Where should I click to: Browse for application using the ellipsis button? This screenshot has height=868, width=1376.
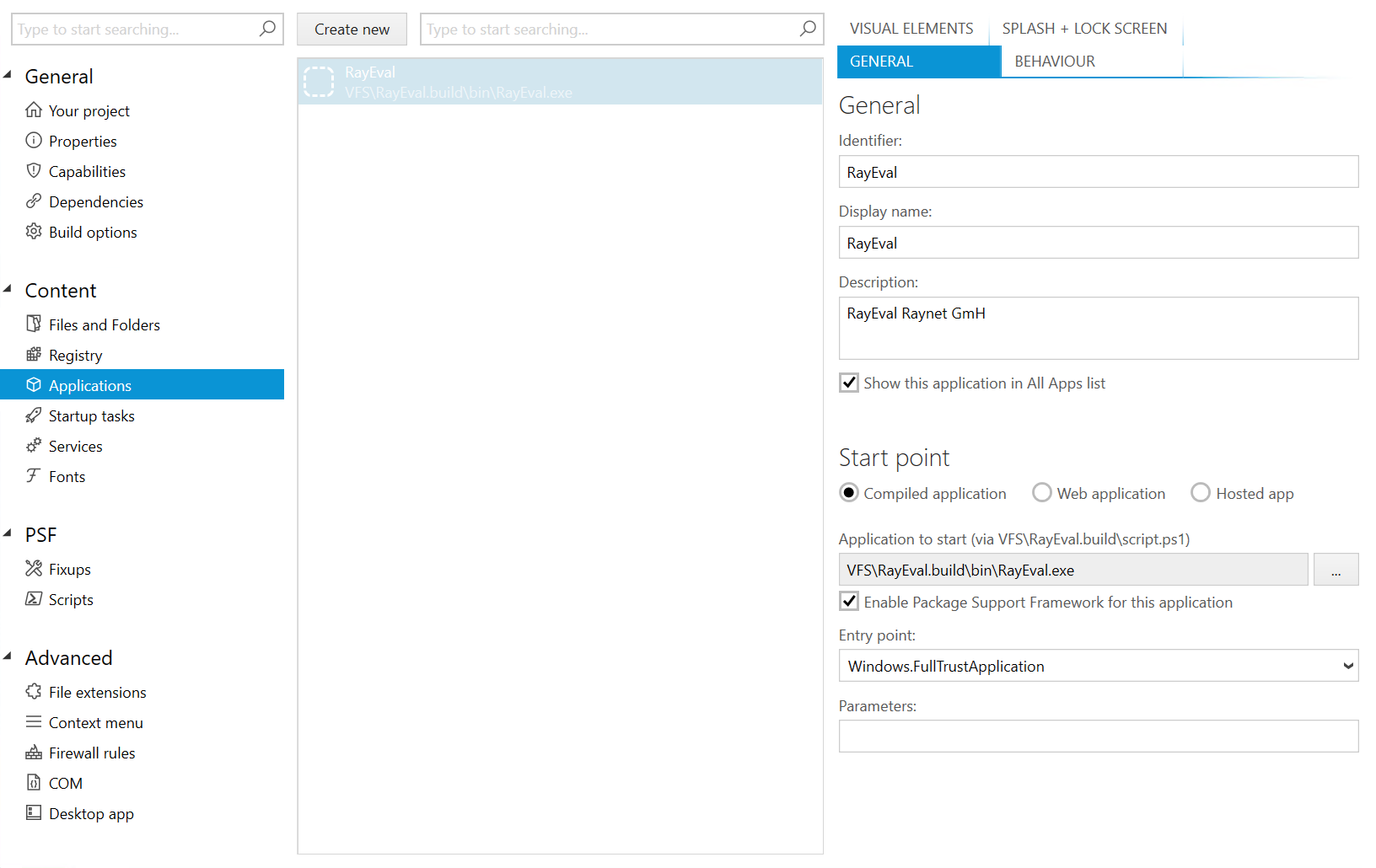(1336, 569)
